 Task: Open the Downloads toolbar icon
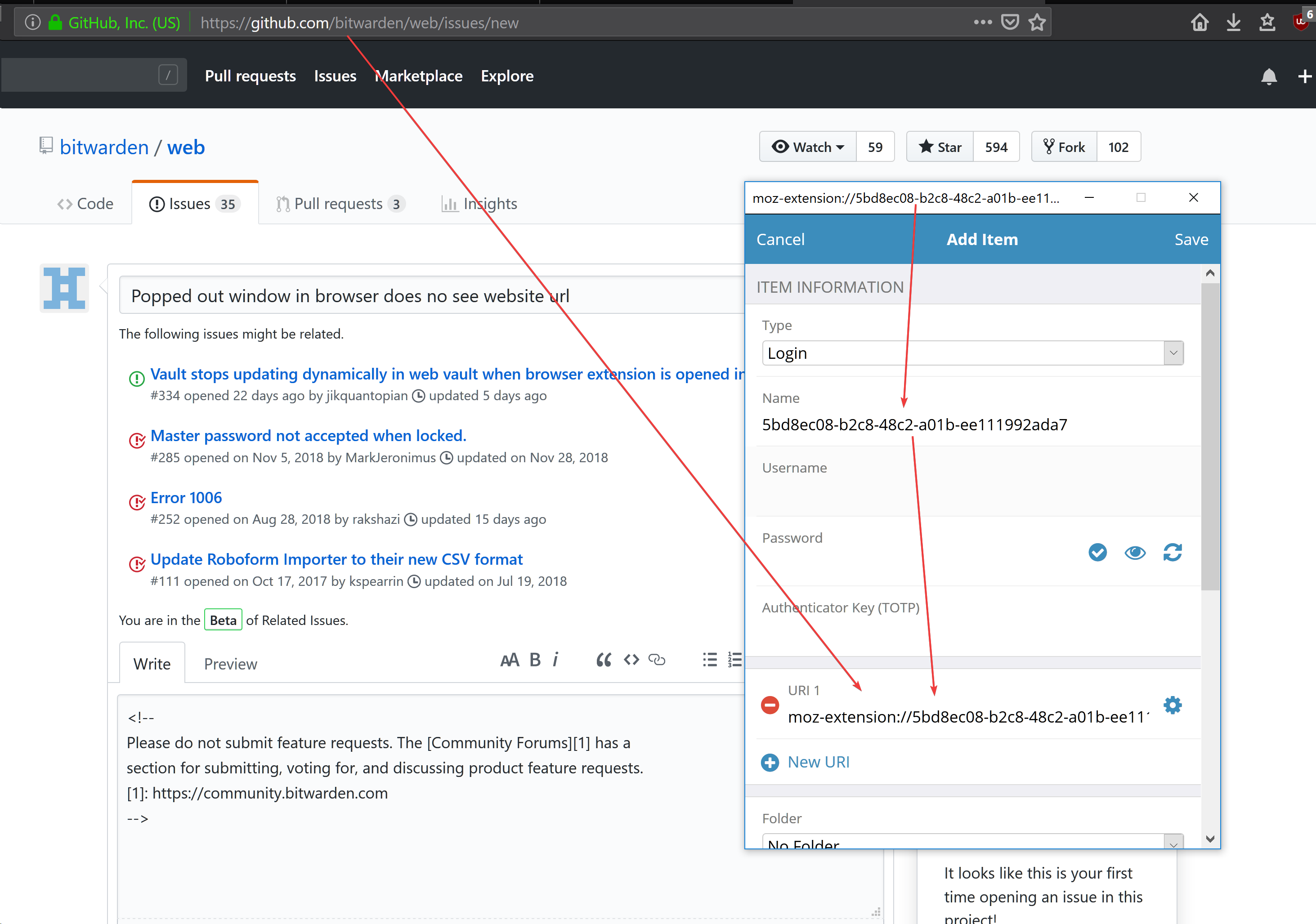(1233, 22)
